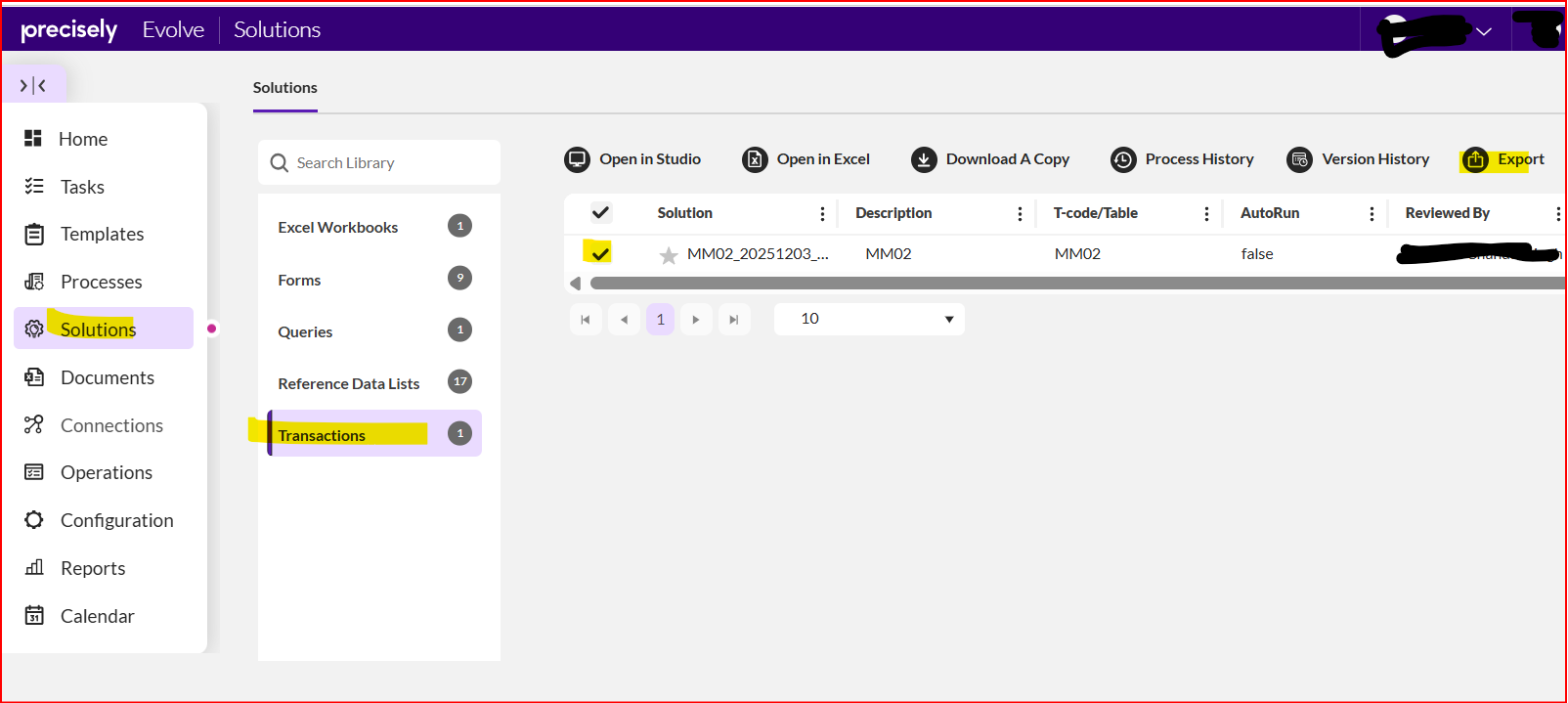Click the Calendar icon in sidebar
Viewport: 1568px width, 703px height.
tap(34, 615)
